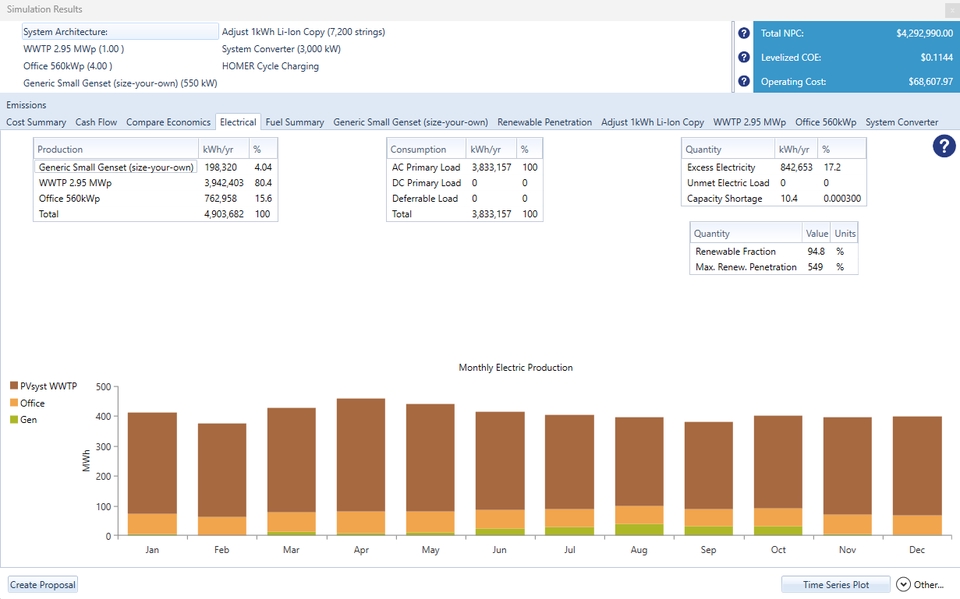Click the Create Proposal button
960x599 pixels.
click(x=43, y=585)
